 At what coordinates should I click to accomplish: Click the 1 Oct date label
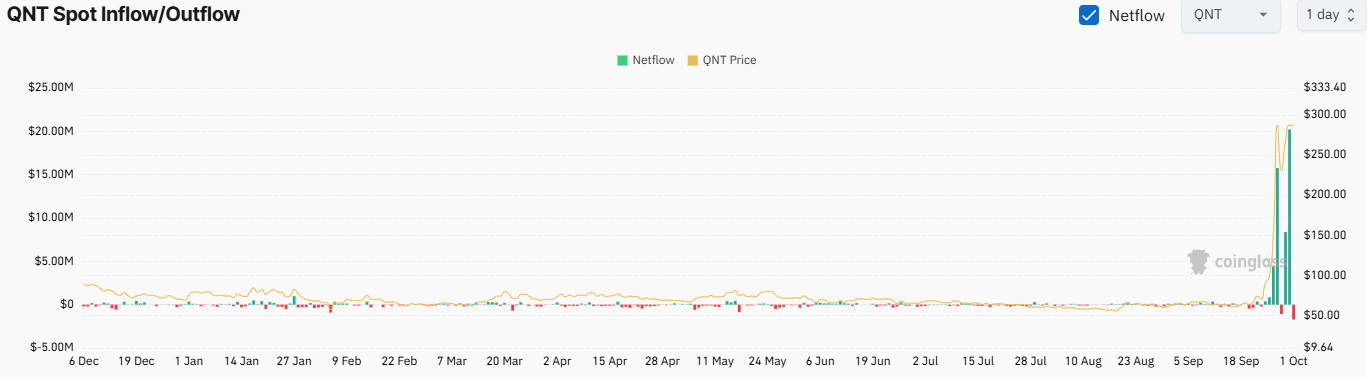pyautogui.click(x=1293, y=361)
